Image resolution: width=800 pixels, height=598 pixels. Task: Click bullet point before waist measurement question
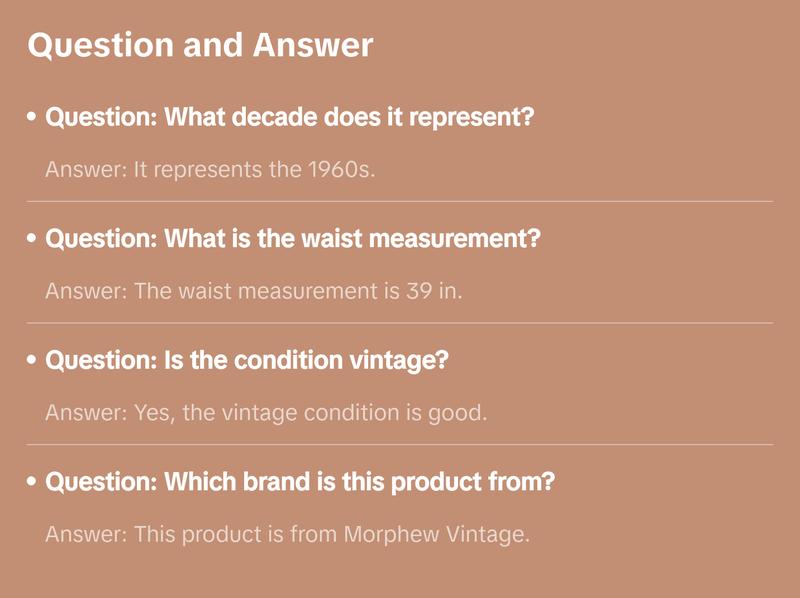point(33,240)
